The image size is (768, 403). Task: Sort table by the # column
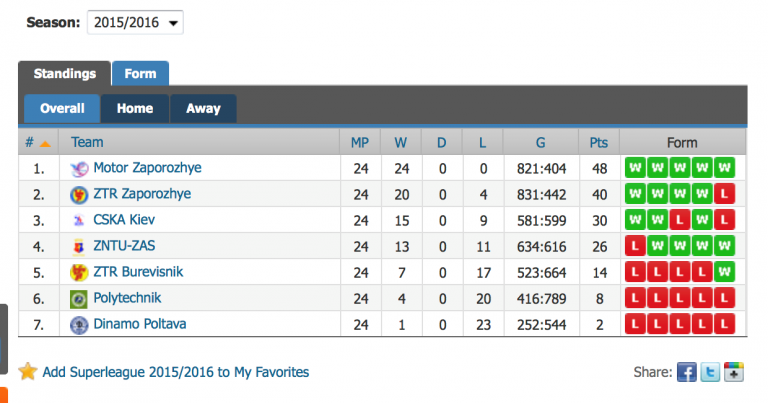[38, 143]
